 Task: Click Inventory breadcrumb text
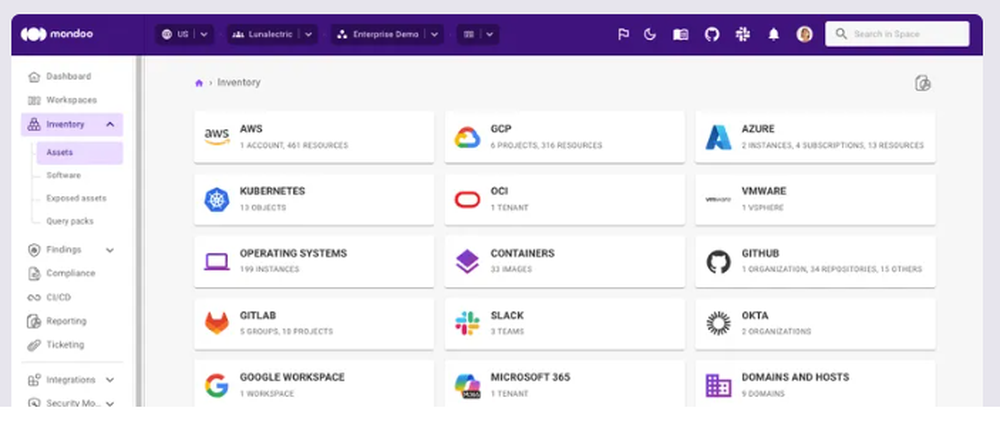click(239, 83)
